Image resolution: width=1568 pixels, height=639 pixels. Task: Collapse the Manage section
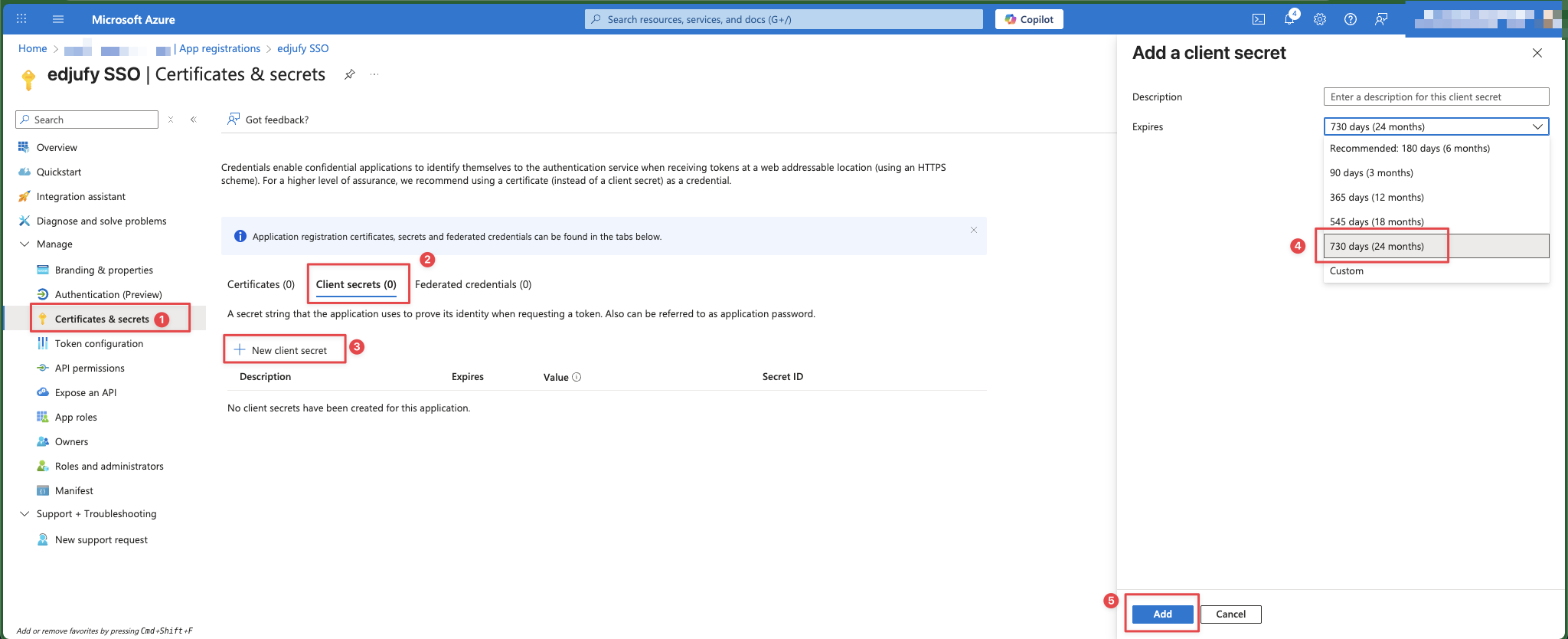pyautogui.click(x=24, y=244)
